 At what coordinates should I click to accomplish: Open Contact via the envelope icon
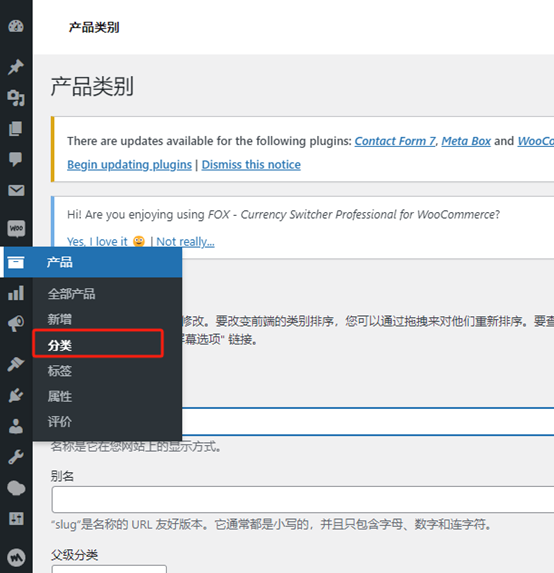16,190
